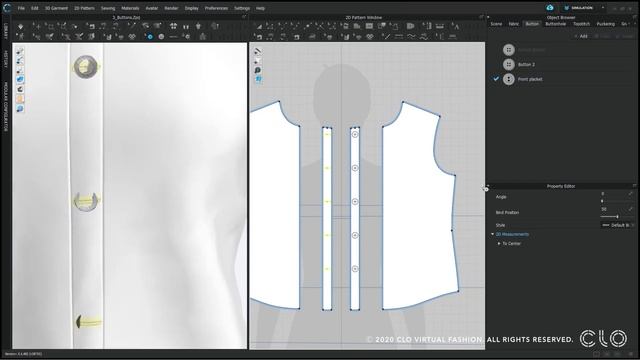Collapse the 2D Measurements section
The height and width of the screenshot is (360, 640).
pyautogui.click(x=493, y=234)
